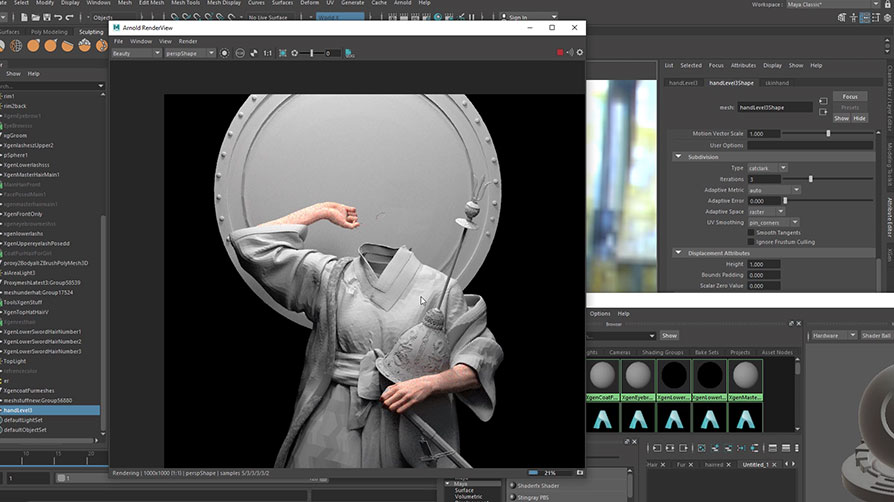The image size is (894, 502).
Task: Open Maya Arnold menu in main menubar
Action: 403,3
